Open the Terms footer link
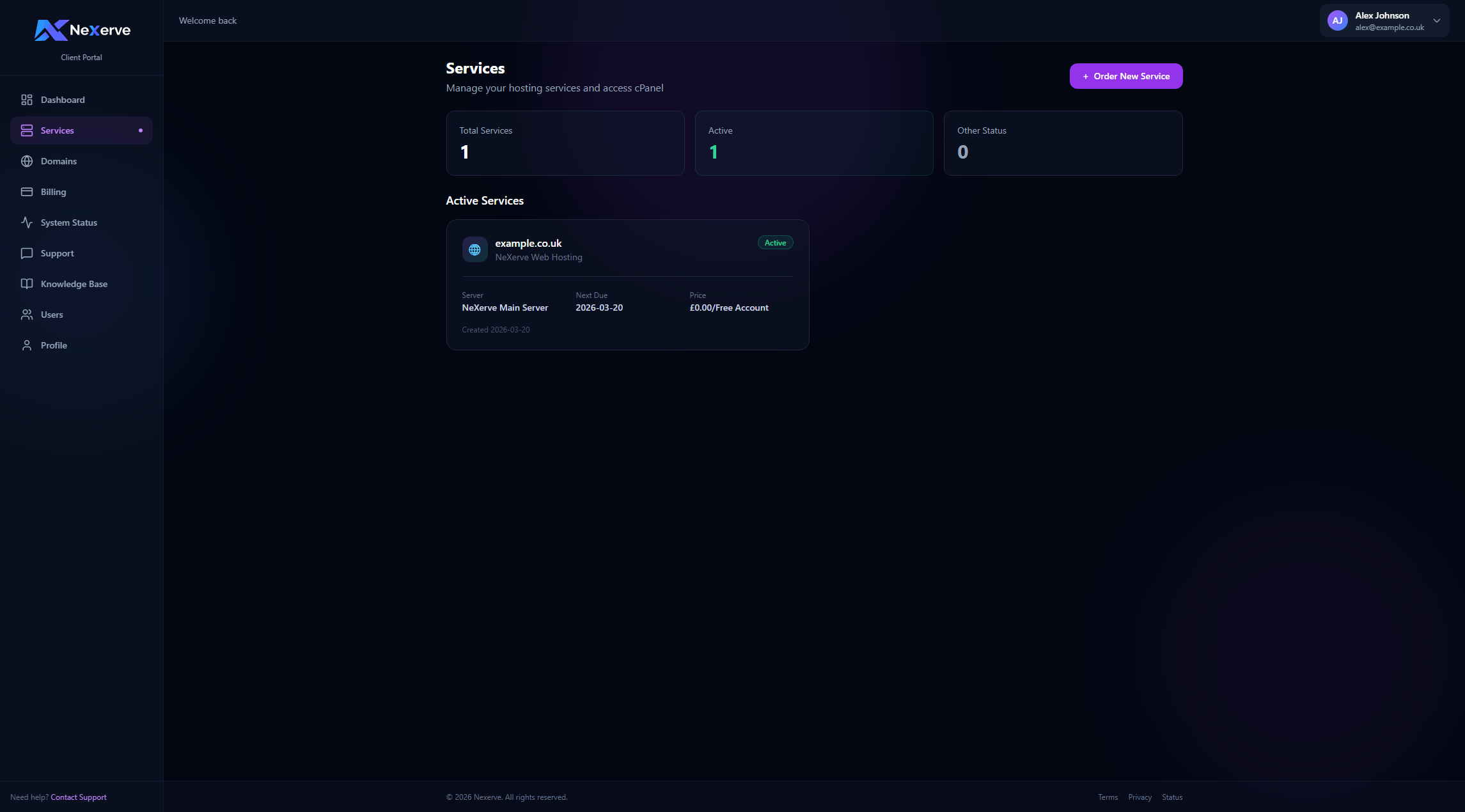The height and width of the screenshot is (812, 1465). pos(1108,797)
